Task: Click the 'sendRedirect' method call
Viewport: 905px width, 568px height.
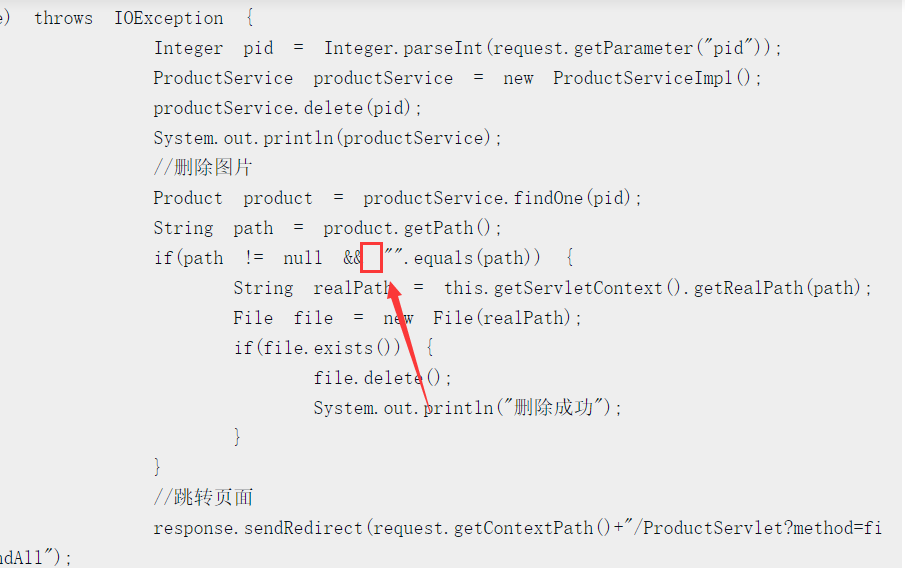Action: point(303,528)
